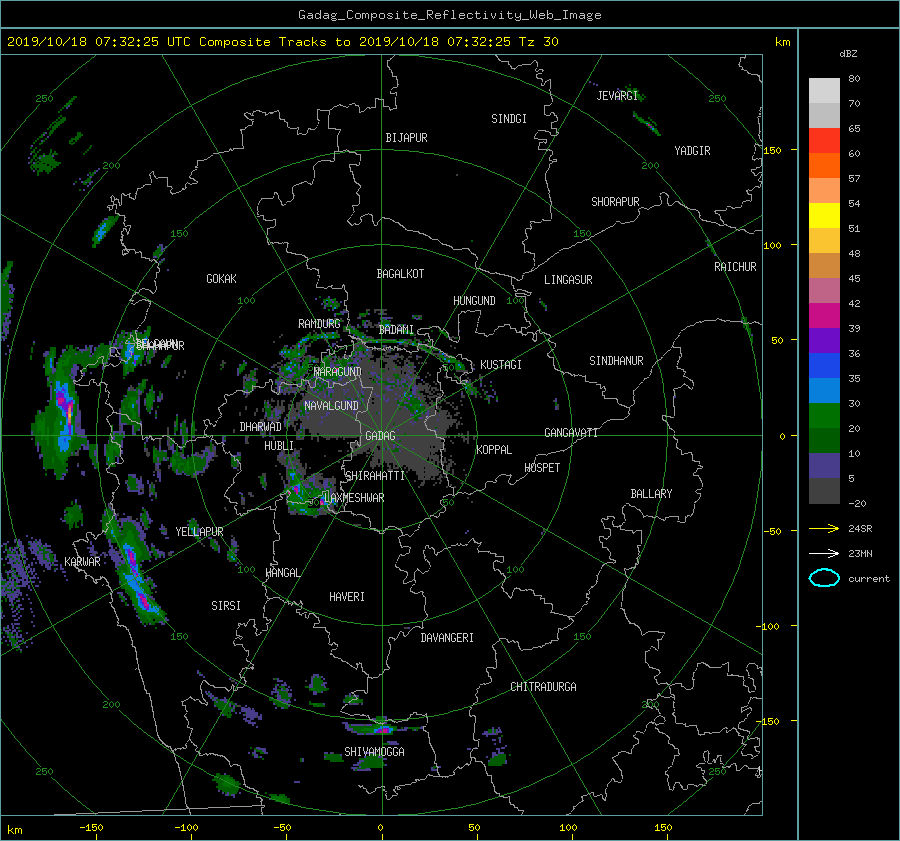Click the KOPPAL city label
900x841 pixels.
pos(494,450)
